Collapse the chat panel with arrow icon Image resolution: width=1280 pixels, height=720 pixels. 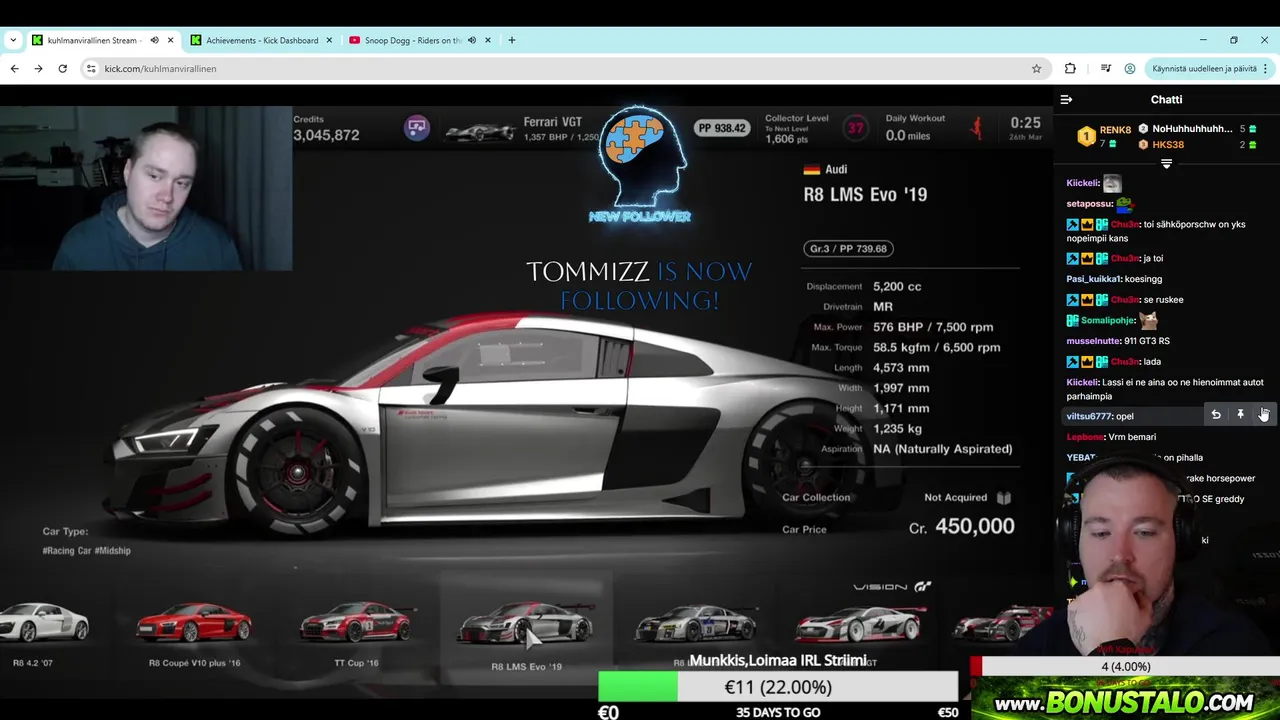pyautogui.click(x=1066, y=99)
